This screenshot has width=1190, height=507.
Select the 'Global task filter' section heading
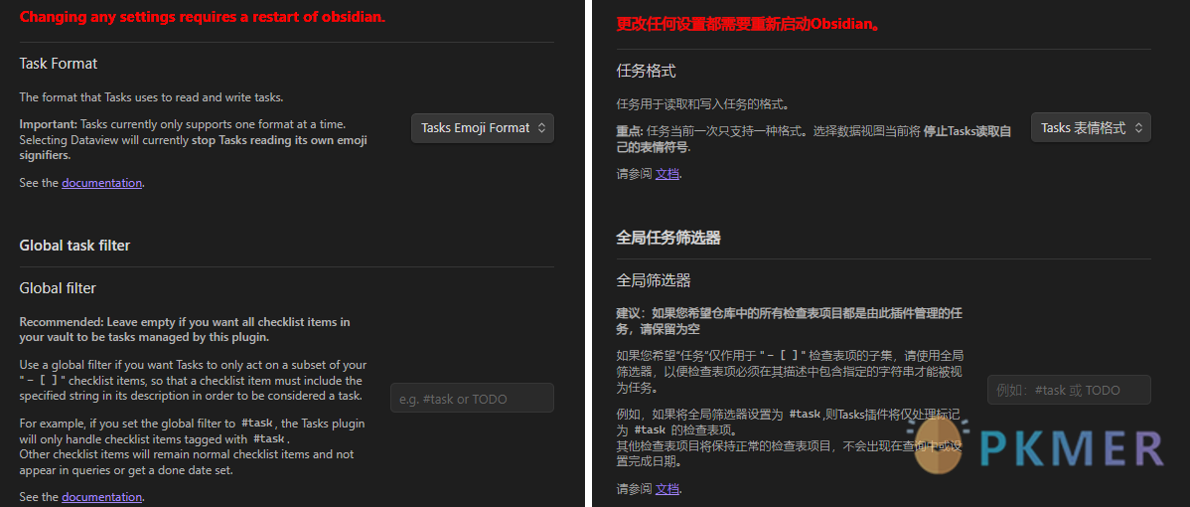74,245
